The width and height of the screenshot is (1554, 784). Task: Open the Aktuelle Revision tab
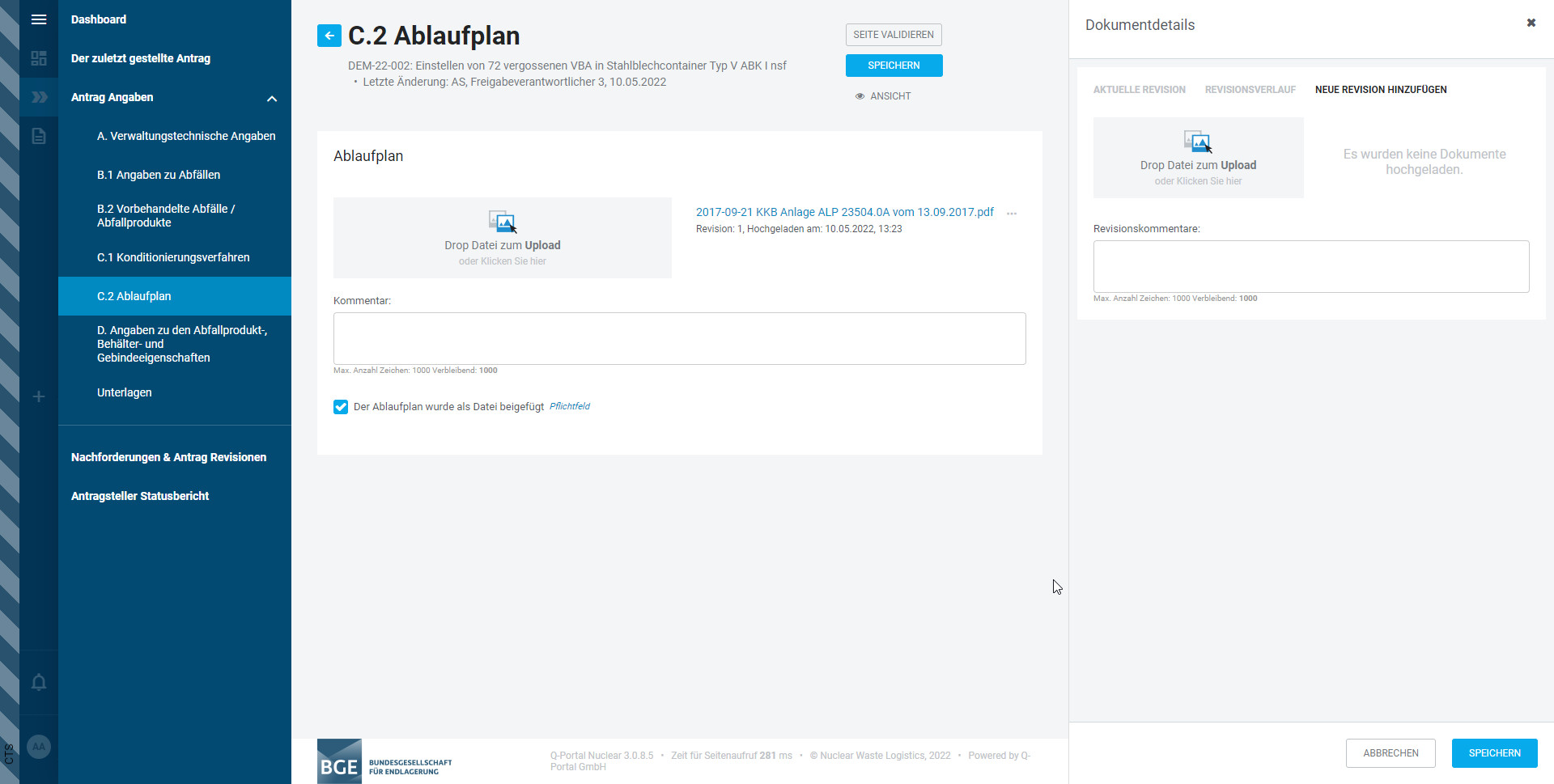(1139, 89)
